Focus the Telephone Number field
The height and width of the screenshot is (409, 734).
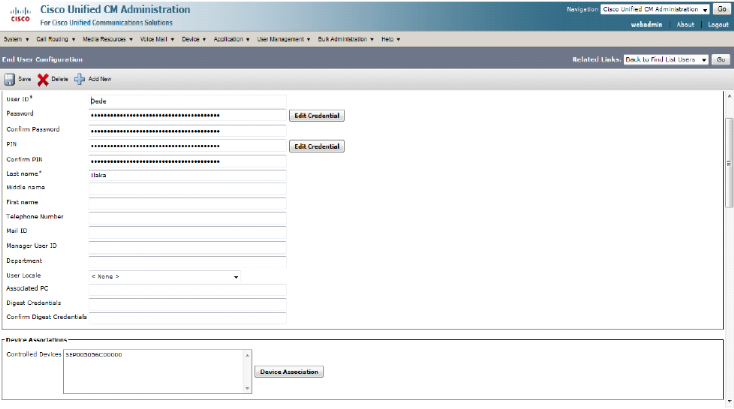click(187, 218)
